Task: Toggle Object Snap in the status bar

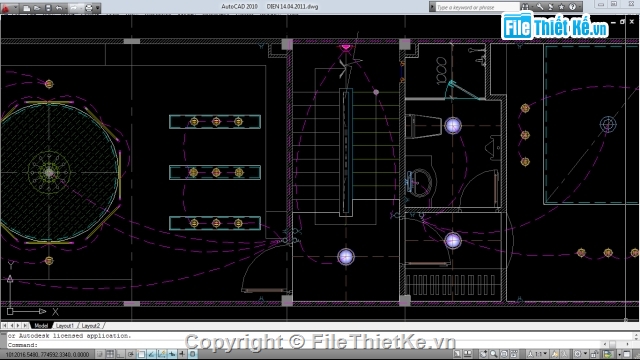Action: pos(141,354)
